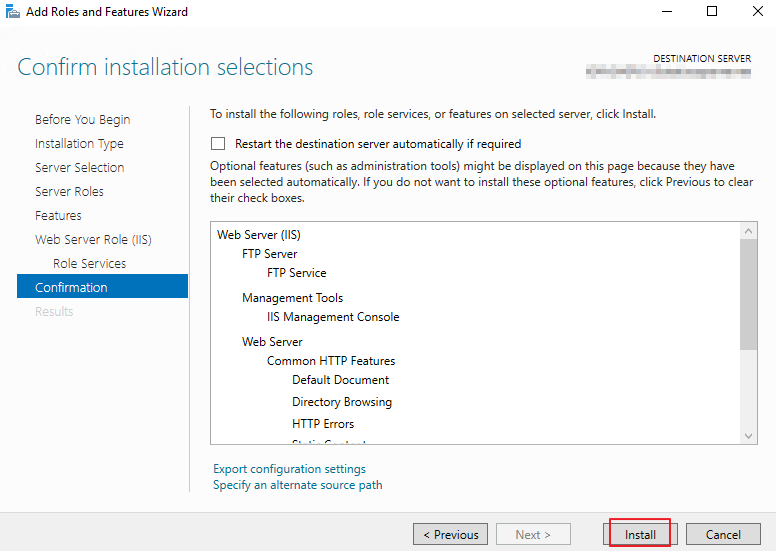Select the Common HTTP Features entry
This screenshot has width=776, height=551.
[x=331, y=361]
